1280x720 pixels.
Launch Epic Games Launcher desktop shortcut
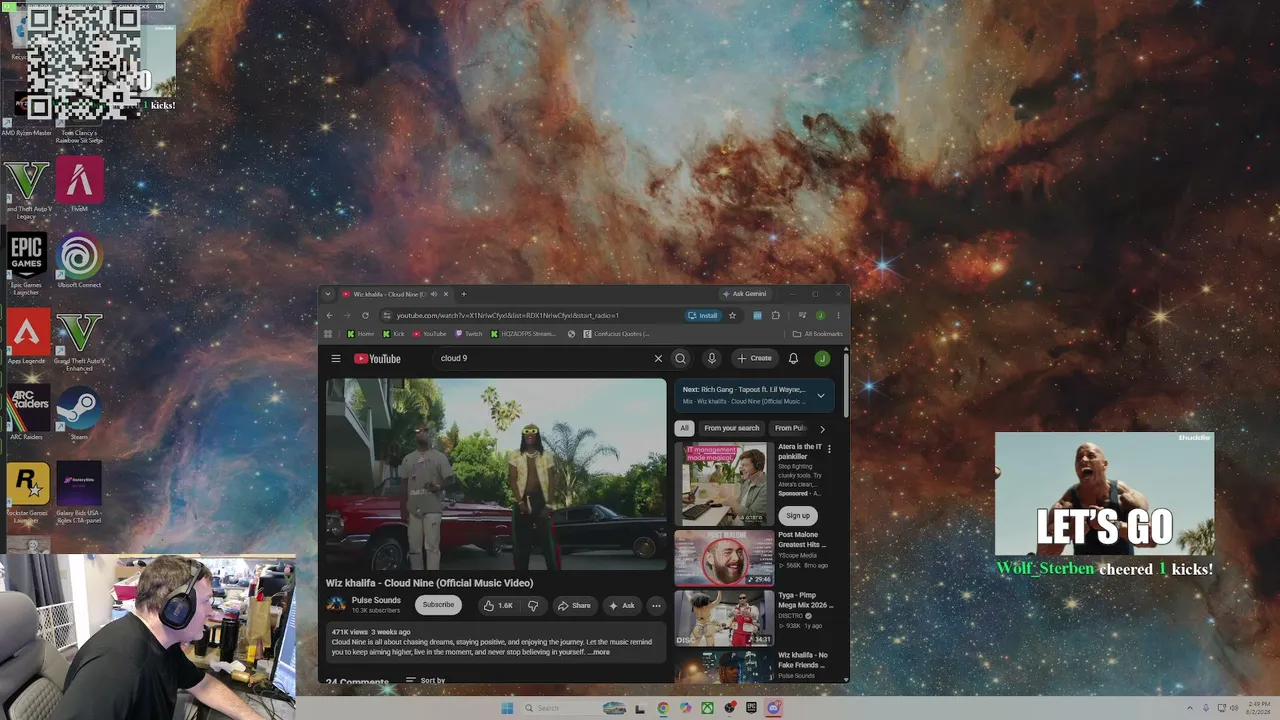[26, 265]
